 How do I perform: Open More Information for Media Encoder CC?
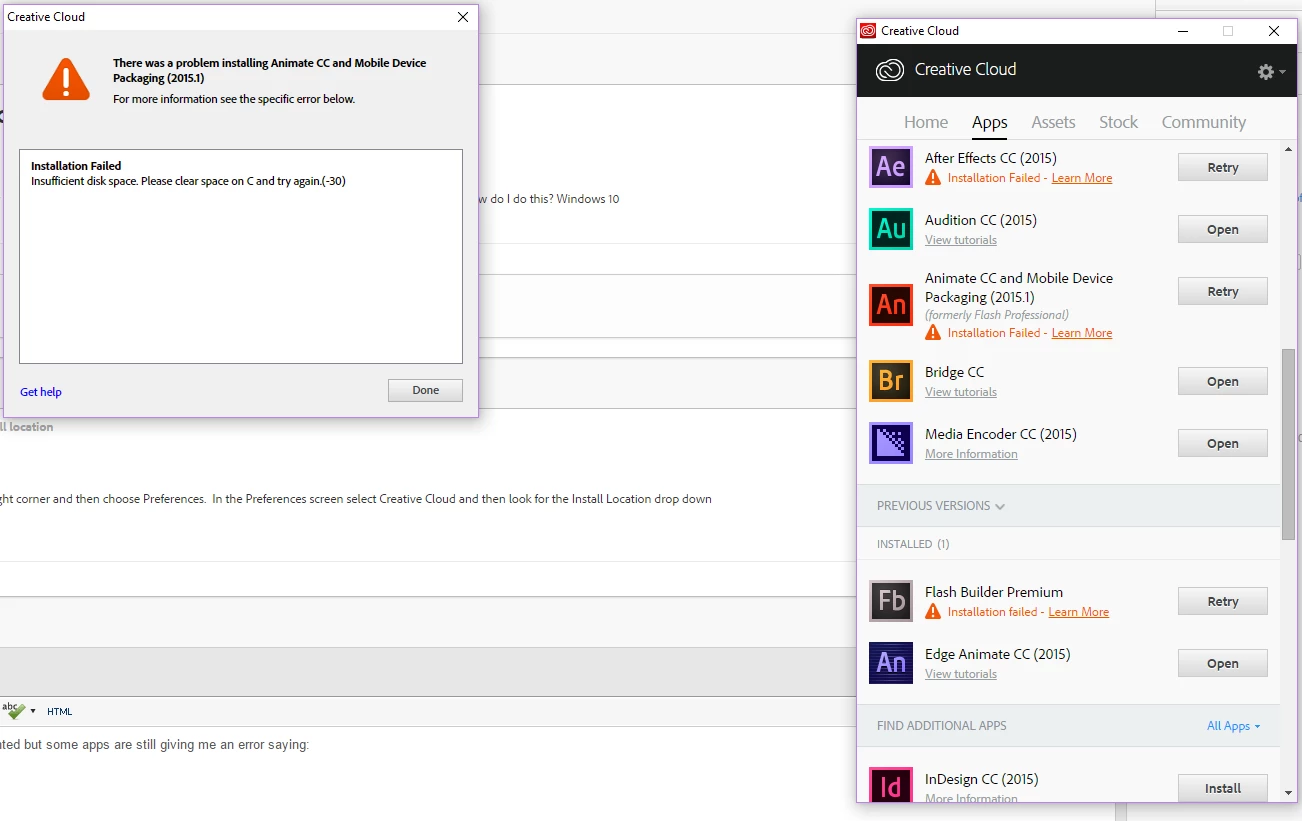click(971, 454)
